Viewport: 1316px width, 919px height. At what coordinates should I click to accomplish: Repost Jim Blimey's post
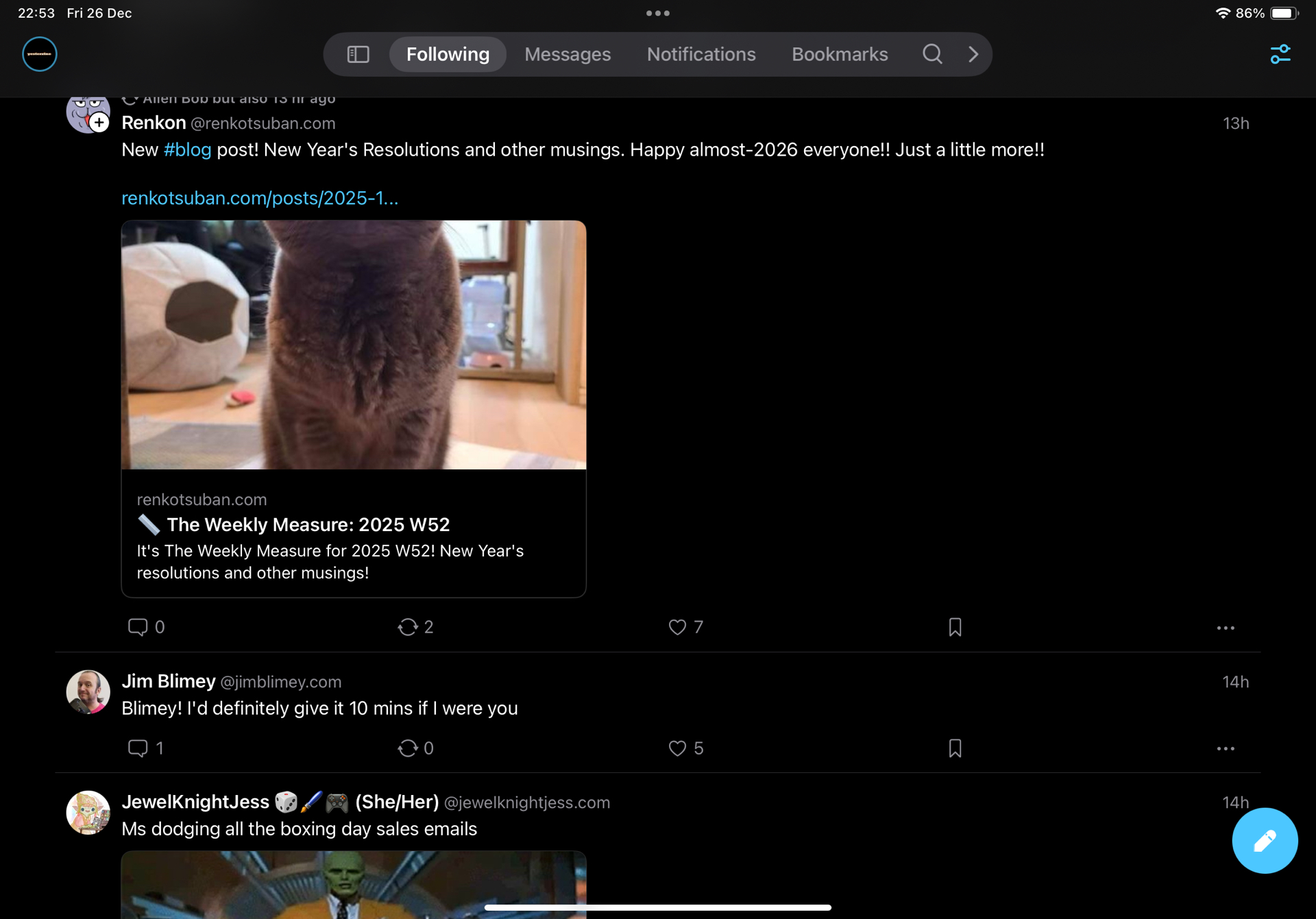(x=408, y=748)
